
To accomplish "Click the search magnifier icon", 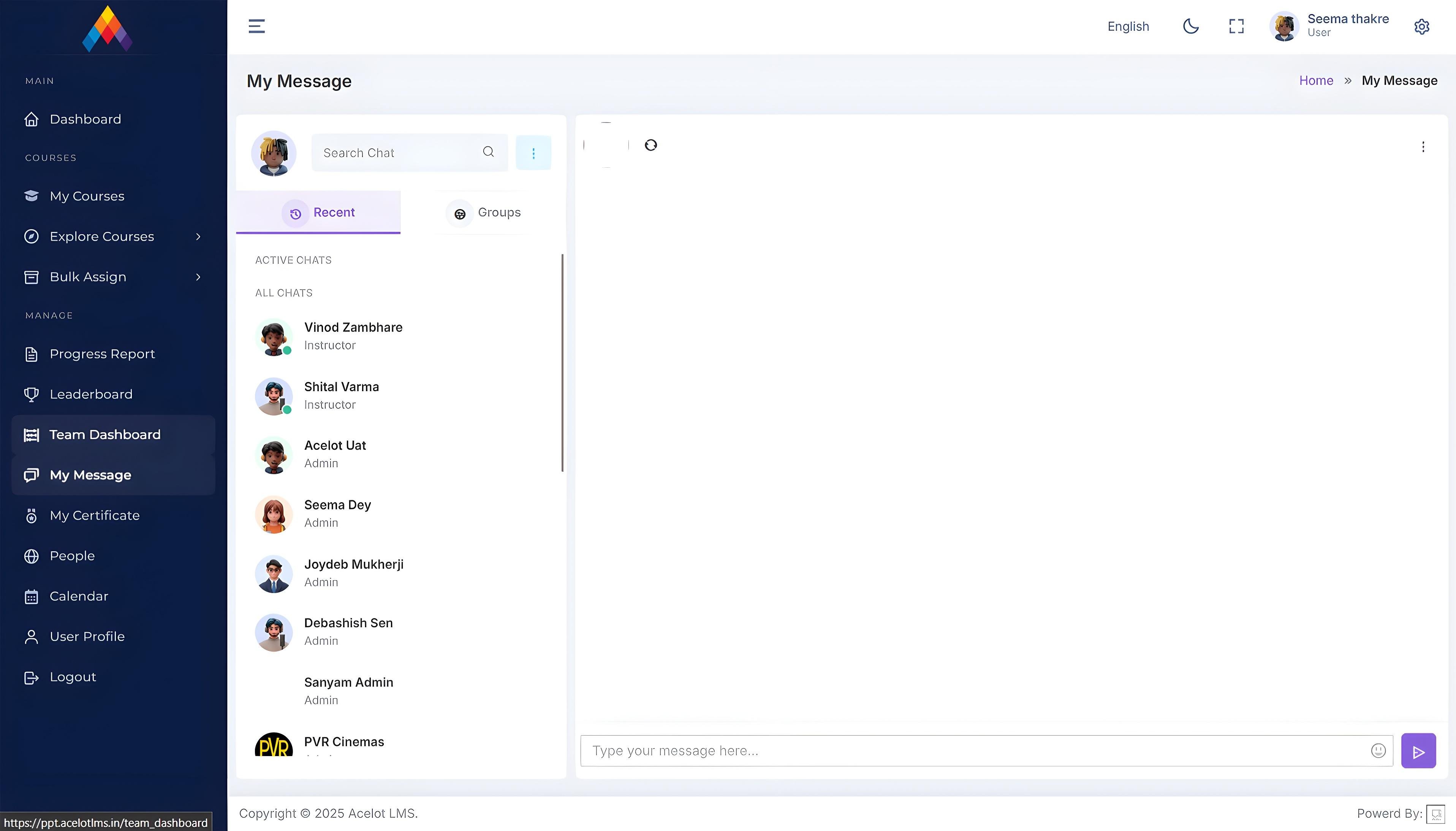I will tap(488, 152).
